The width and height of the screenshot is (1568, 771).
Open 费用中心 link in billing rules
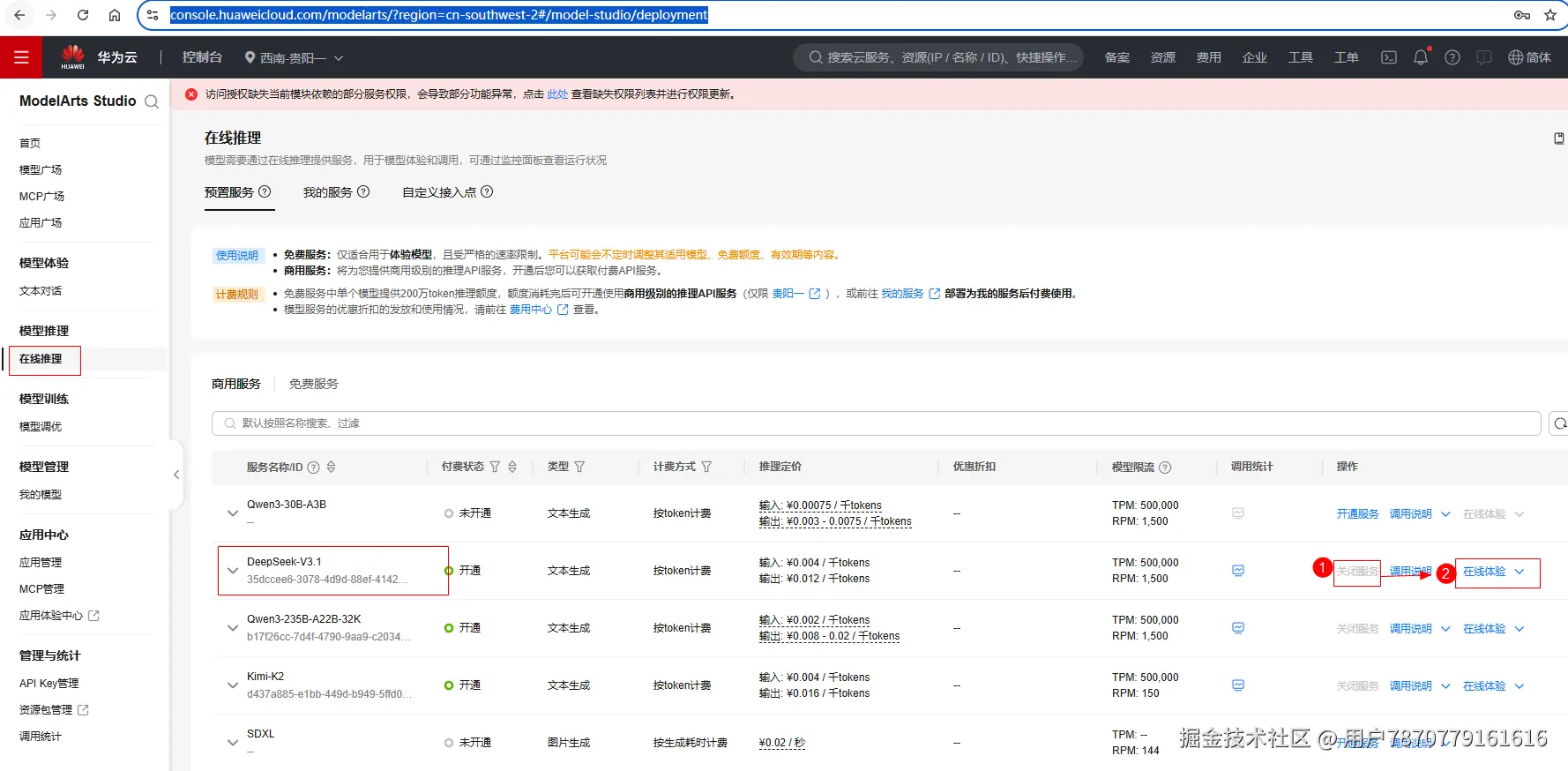531,310
